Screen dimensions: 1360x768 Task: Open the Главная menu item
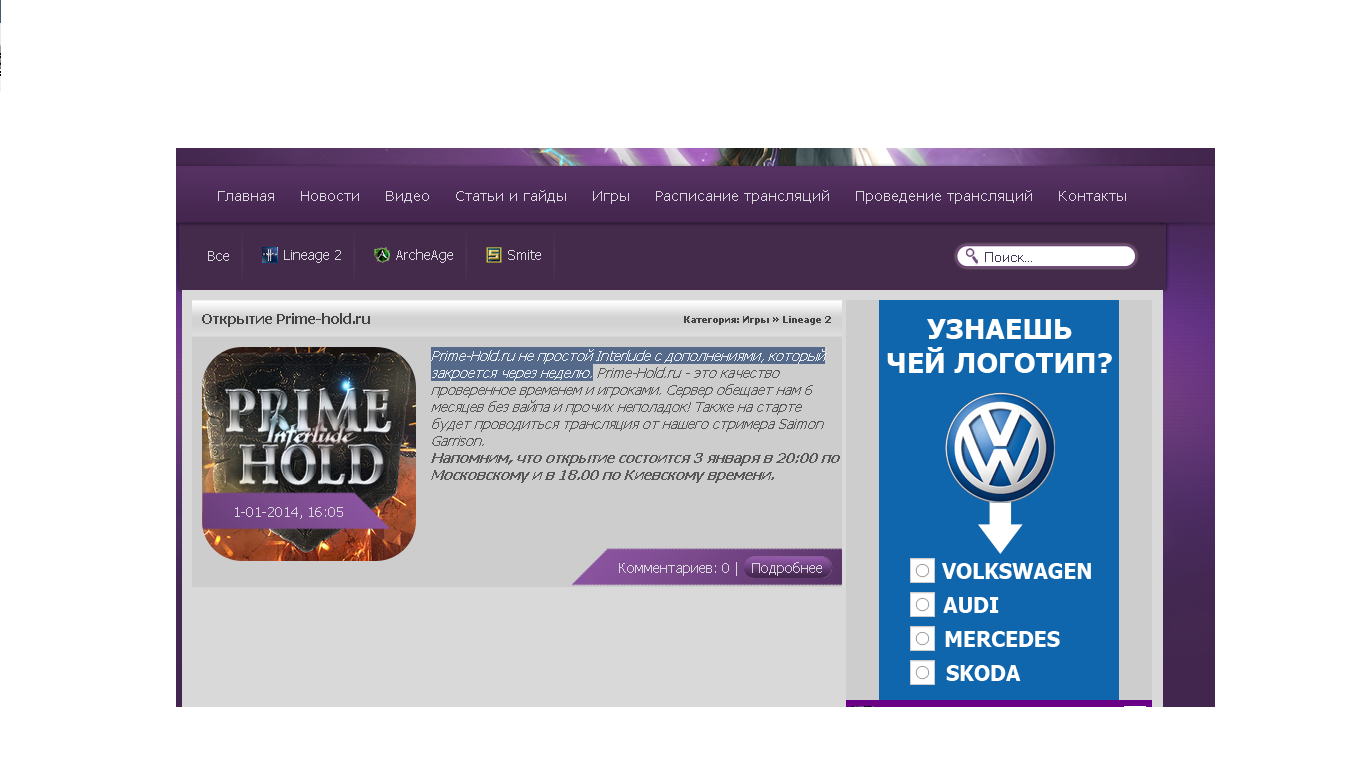pyautogui.click(x=246, y=196)
